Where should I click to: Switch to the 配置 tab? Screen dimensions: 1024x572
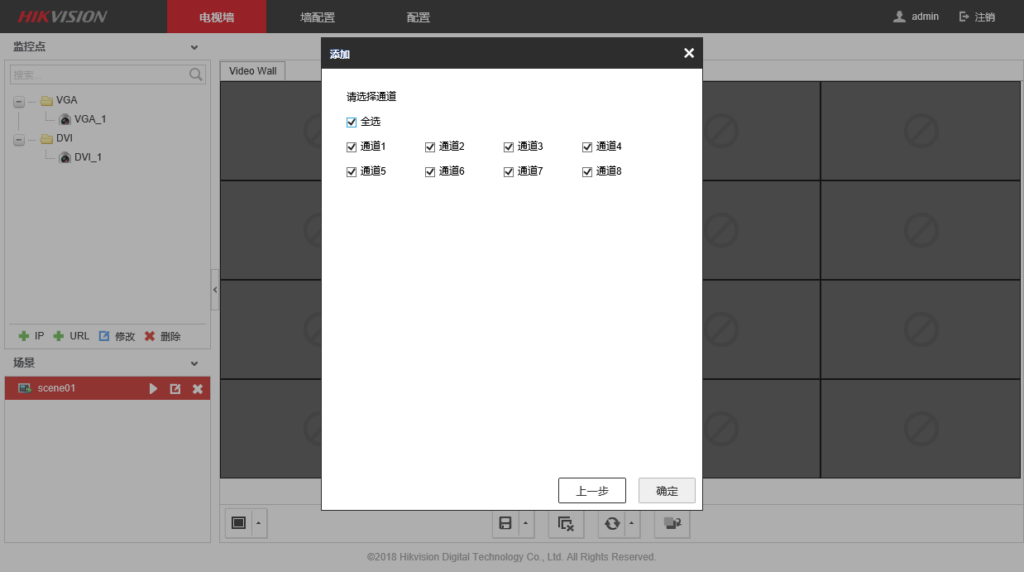(x=418, y=17)
